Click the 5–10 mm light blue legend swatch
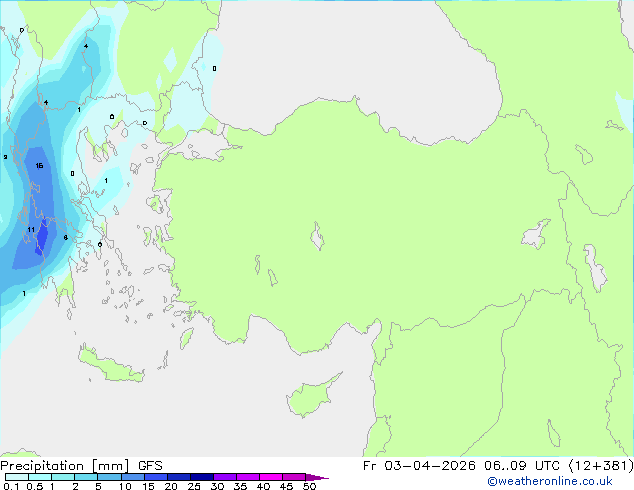Screen dimensions: 634x490 (109, 477)
